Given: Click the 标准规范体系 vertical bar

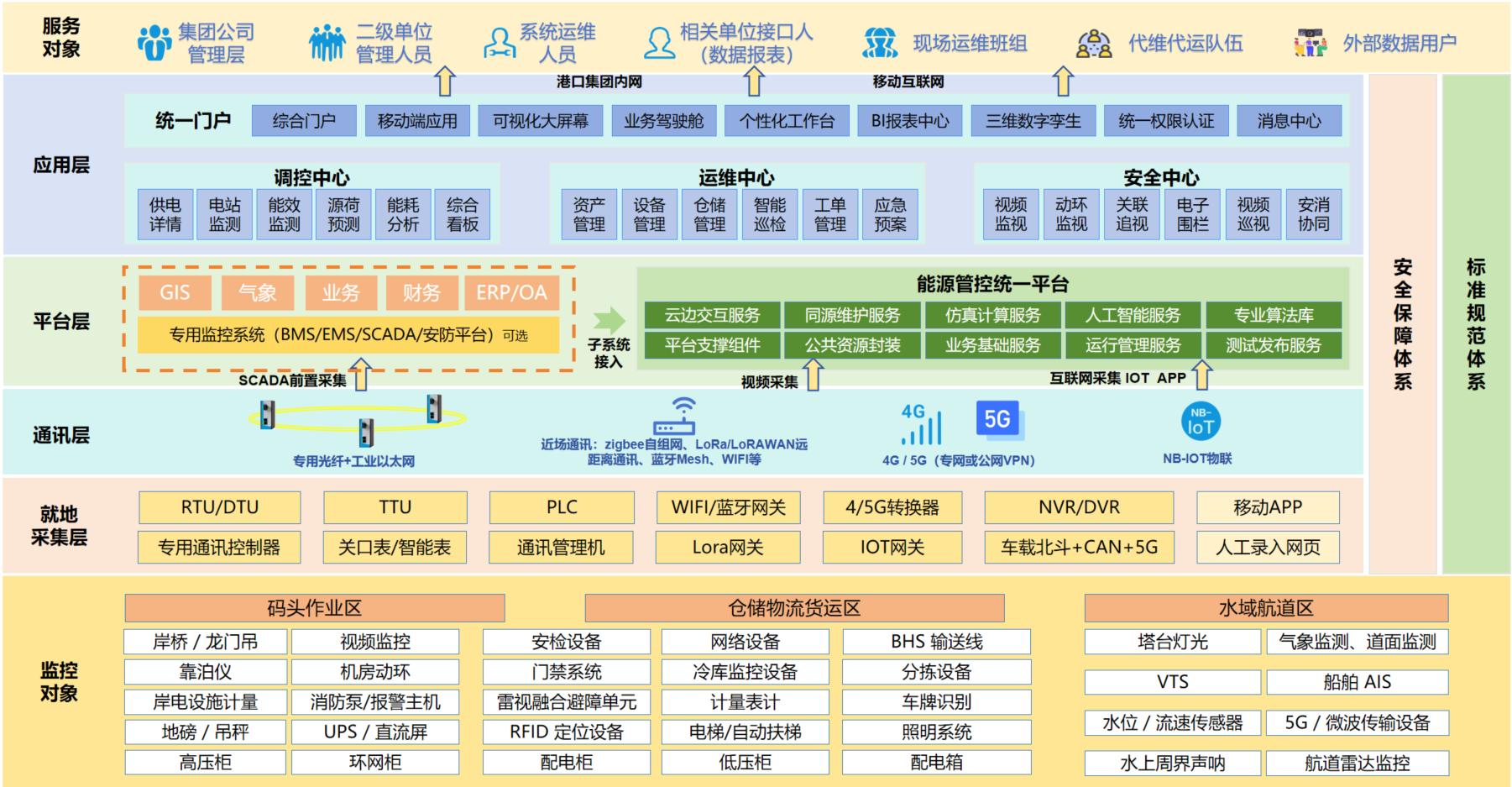Looking at the screenshot, I should (x=1476, y=323).
